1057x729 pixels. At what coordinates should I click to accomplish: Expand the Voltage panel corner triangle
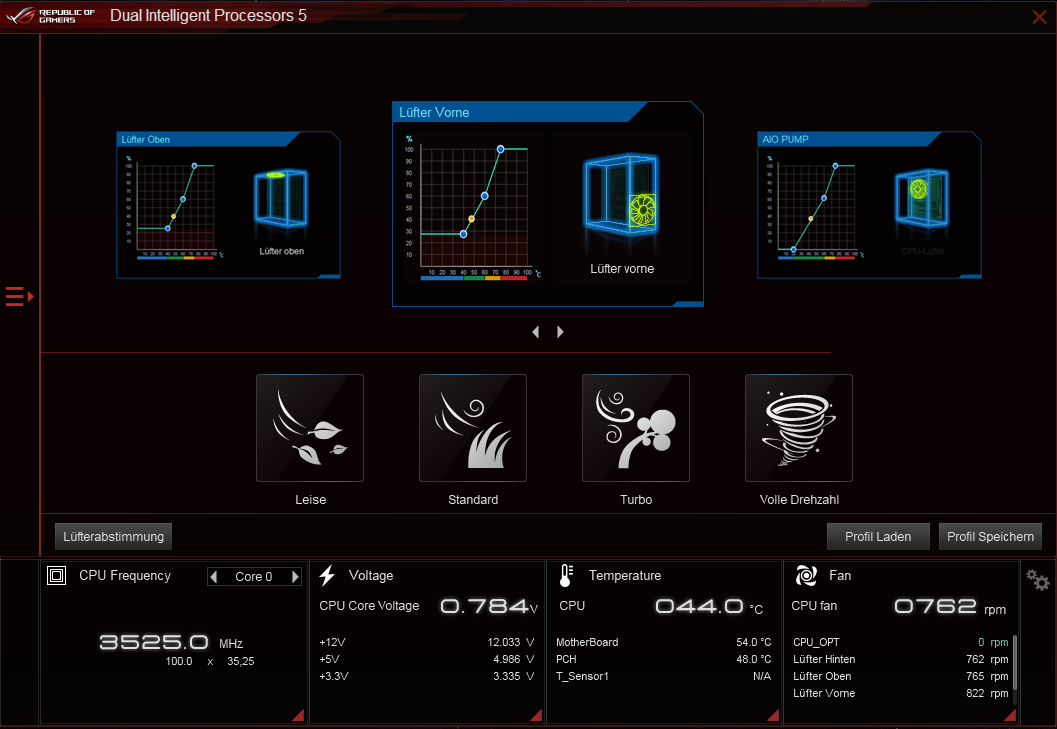tap(537, 715)
